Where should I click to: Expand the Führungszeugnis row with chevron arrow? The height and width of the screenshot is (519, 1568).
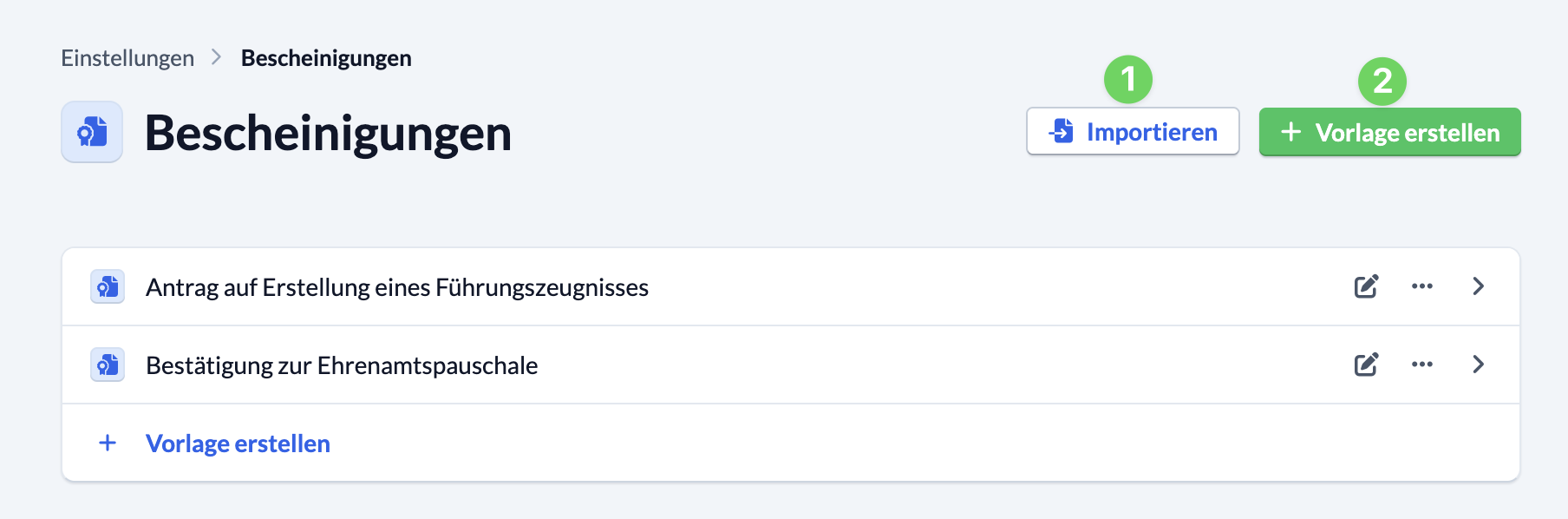[x=1479, y=286]
